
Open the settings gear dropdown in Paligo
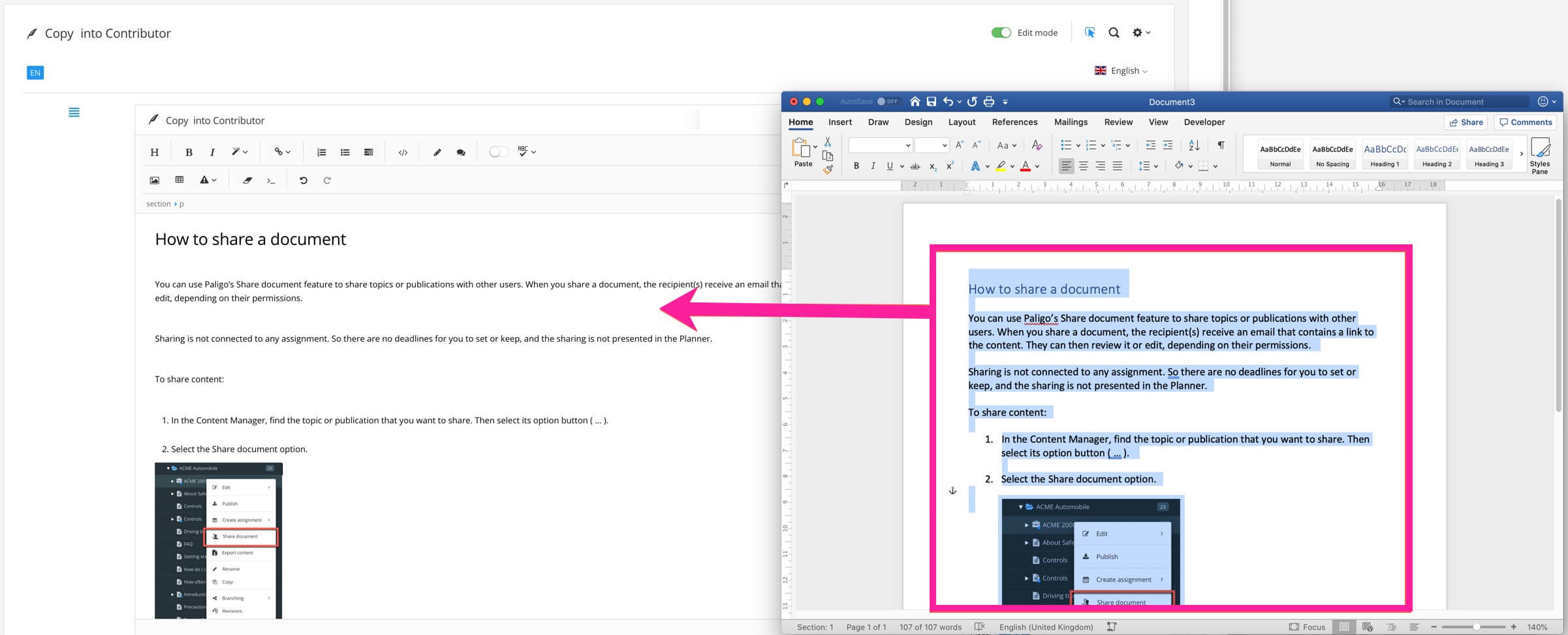pos(1141,33)
